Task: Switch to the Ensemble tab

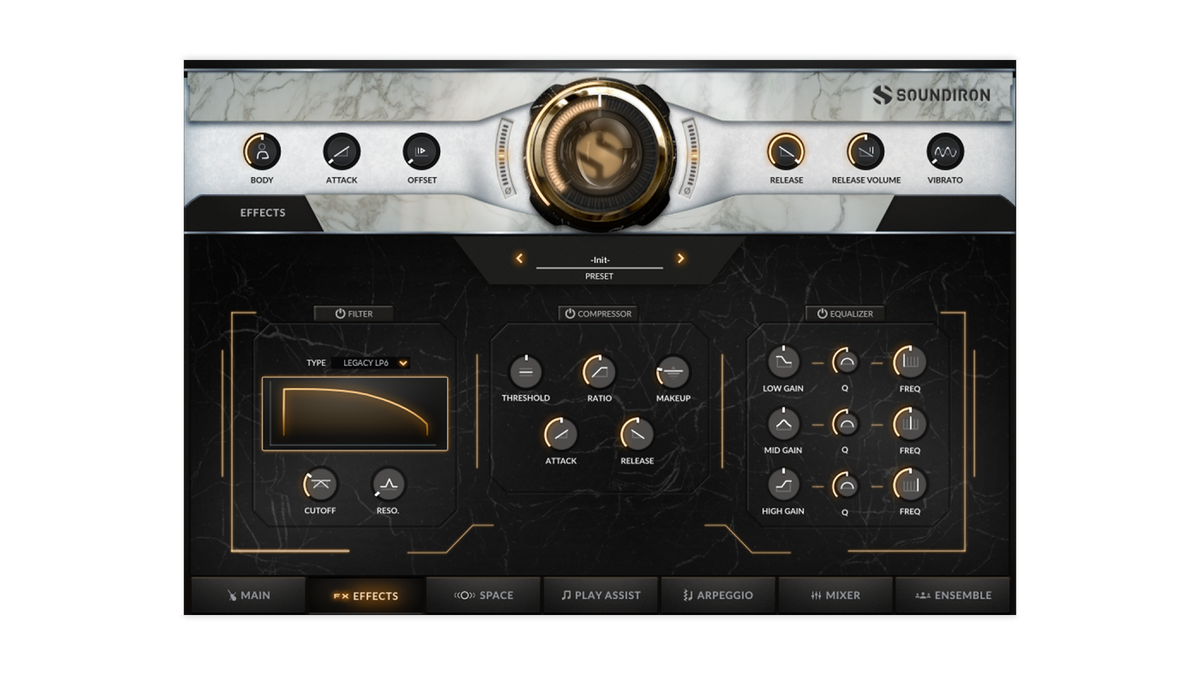Action: (x=952, y=595)
